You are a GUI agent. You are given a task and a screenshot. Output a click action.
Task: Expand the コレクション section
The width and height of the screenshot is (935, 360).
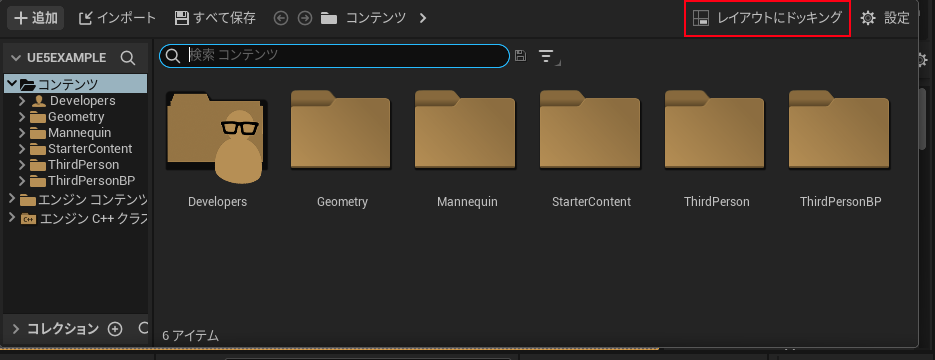point(16,329)
